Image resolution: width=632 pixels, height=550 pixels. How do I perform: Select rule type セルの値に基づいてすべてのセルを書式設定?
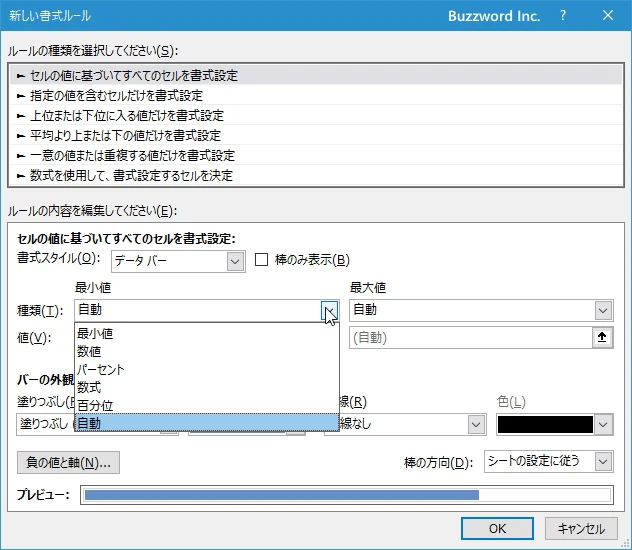pyautogui.click(x=316, y=75)
